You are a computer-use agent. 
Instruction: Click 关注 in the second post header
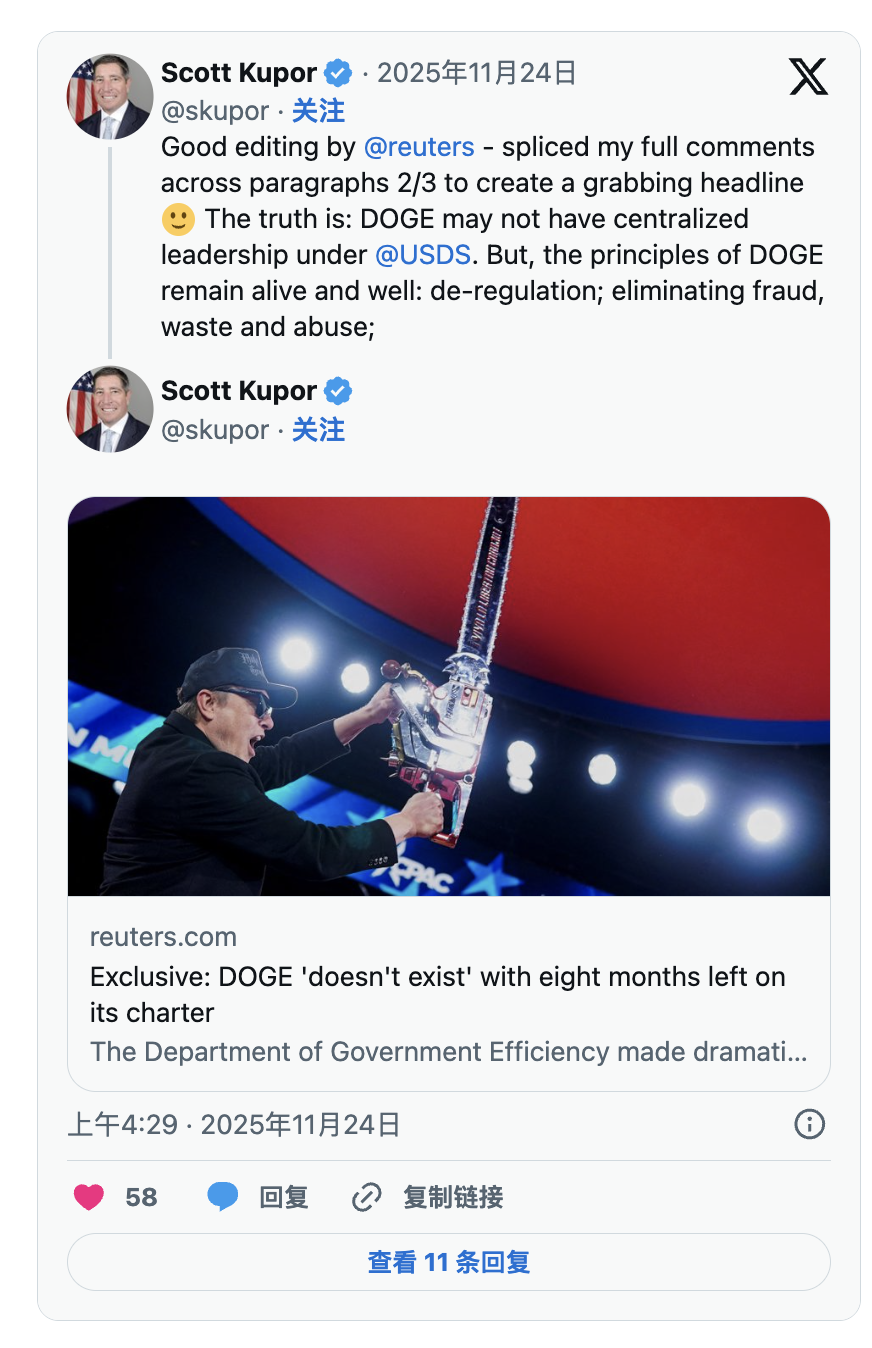tap(318, 430)
